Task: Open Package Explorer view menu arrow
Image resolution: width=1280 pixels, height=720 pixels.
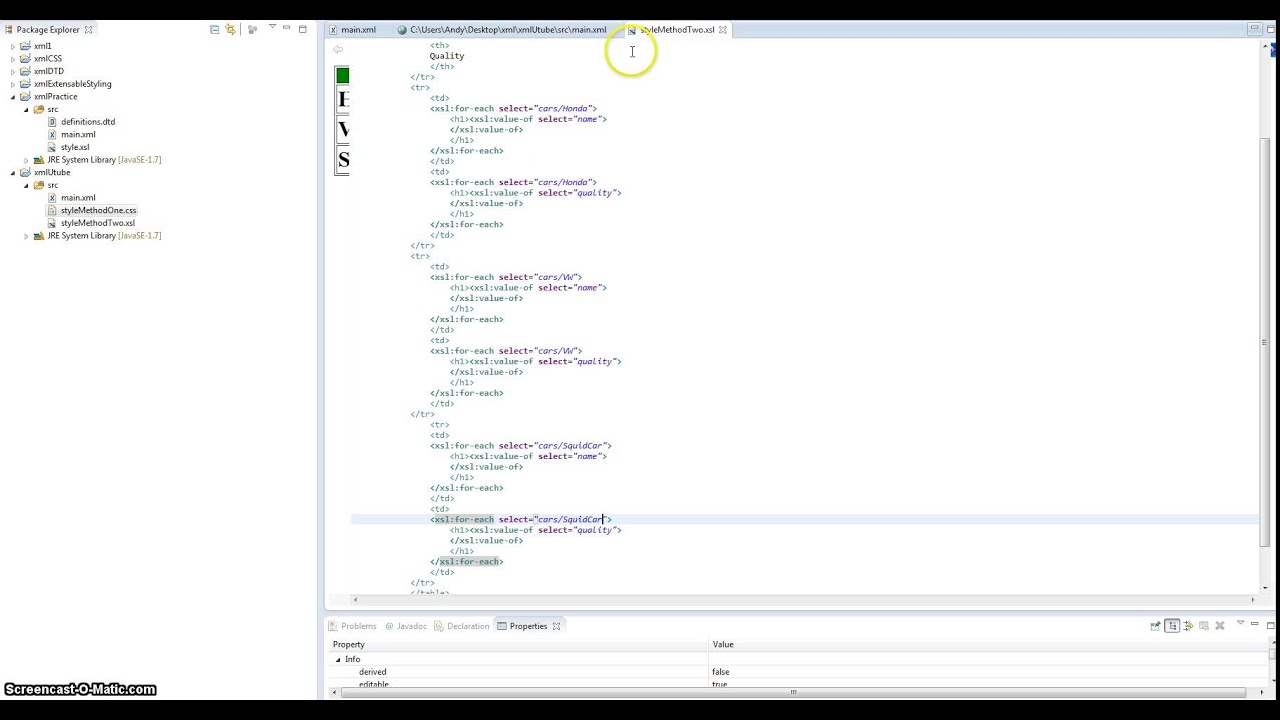Action: [x=271, y=28]
